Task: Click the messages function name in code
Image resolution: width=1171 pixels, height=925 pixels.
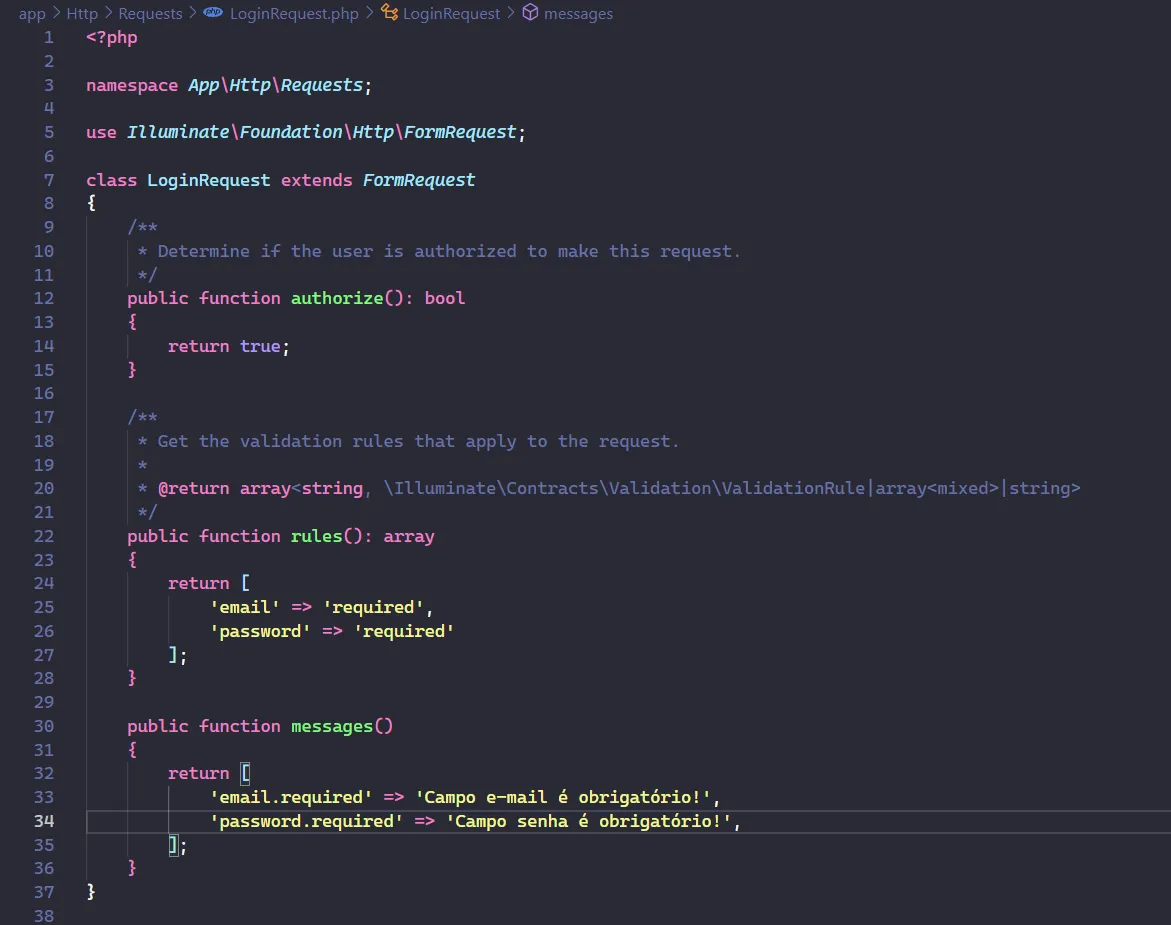Action: (x=331, y=726)
